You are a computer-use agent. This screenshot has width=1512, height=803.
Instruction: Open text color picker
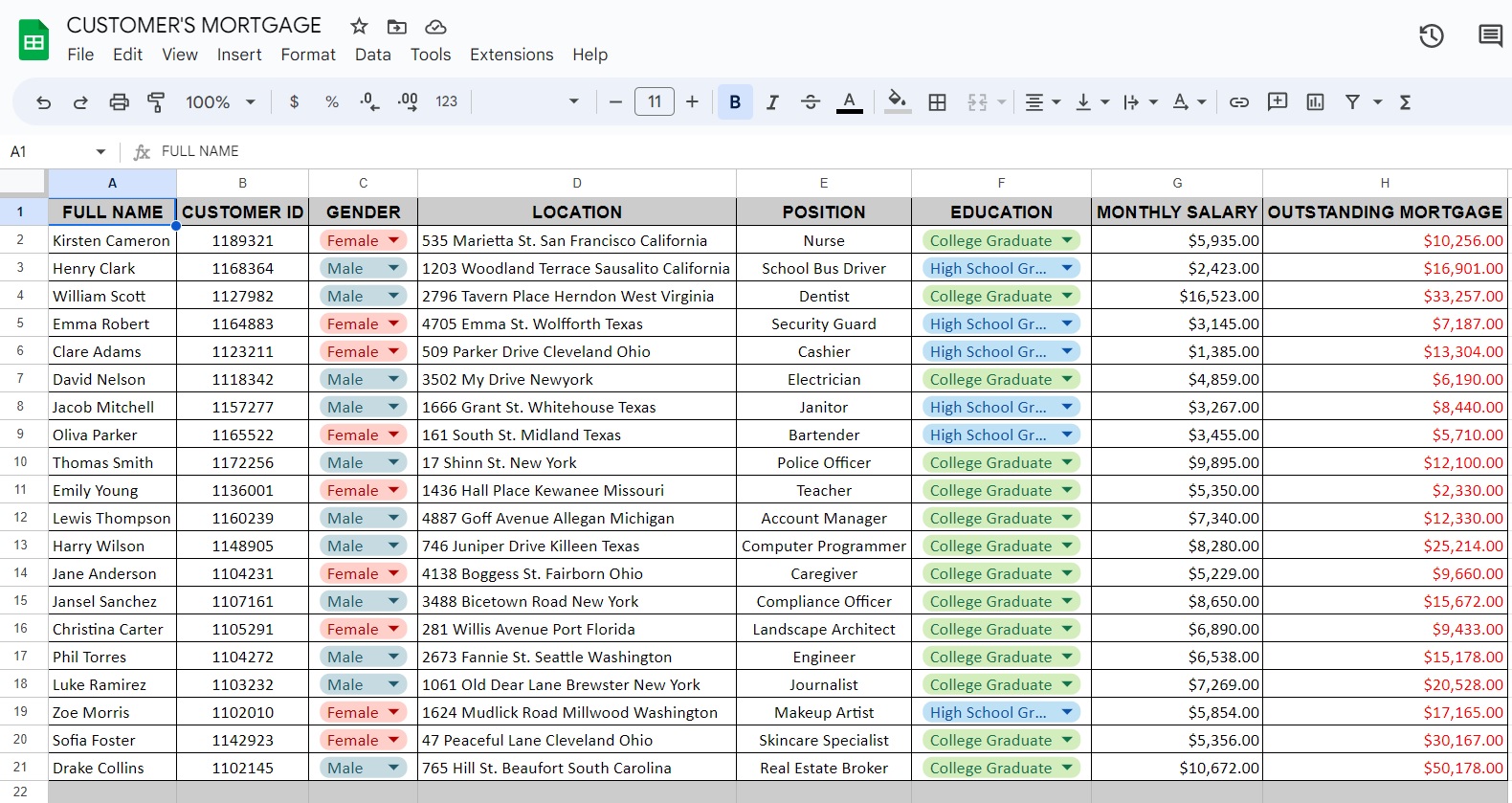point(849,102)
